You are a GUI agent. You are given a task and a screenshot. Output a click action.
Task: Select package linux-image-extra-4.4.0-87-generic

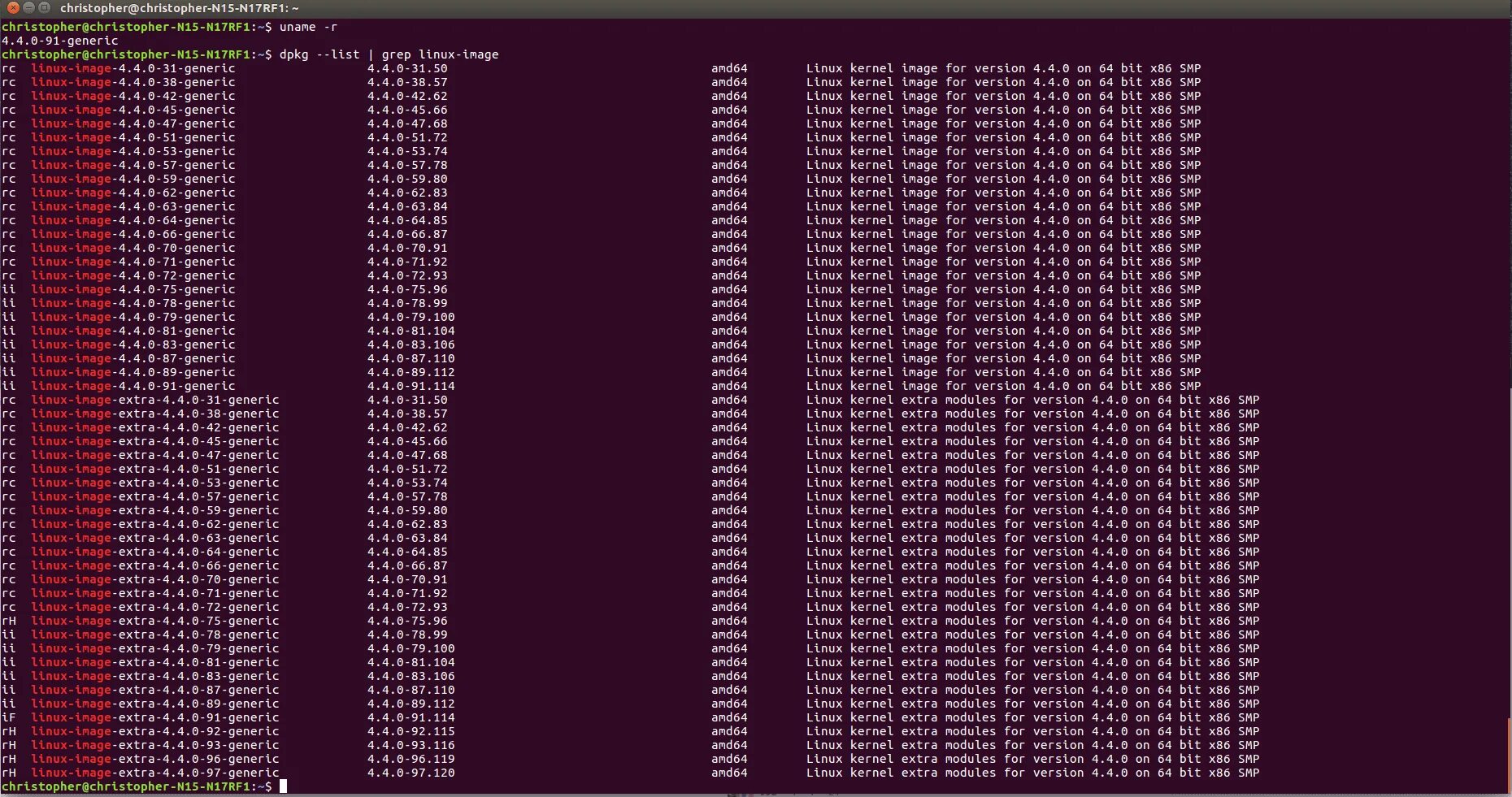coord(155,690)
